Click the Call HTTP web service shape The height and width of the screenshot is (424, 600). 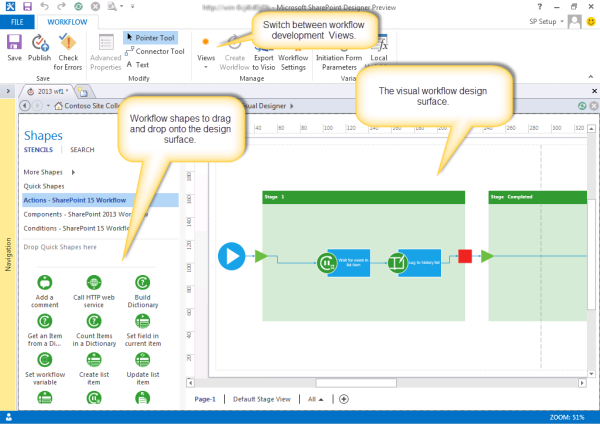[x=94, y=292]
